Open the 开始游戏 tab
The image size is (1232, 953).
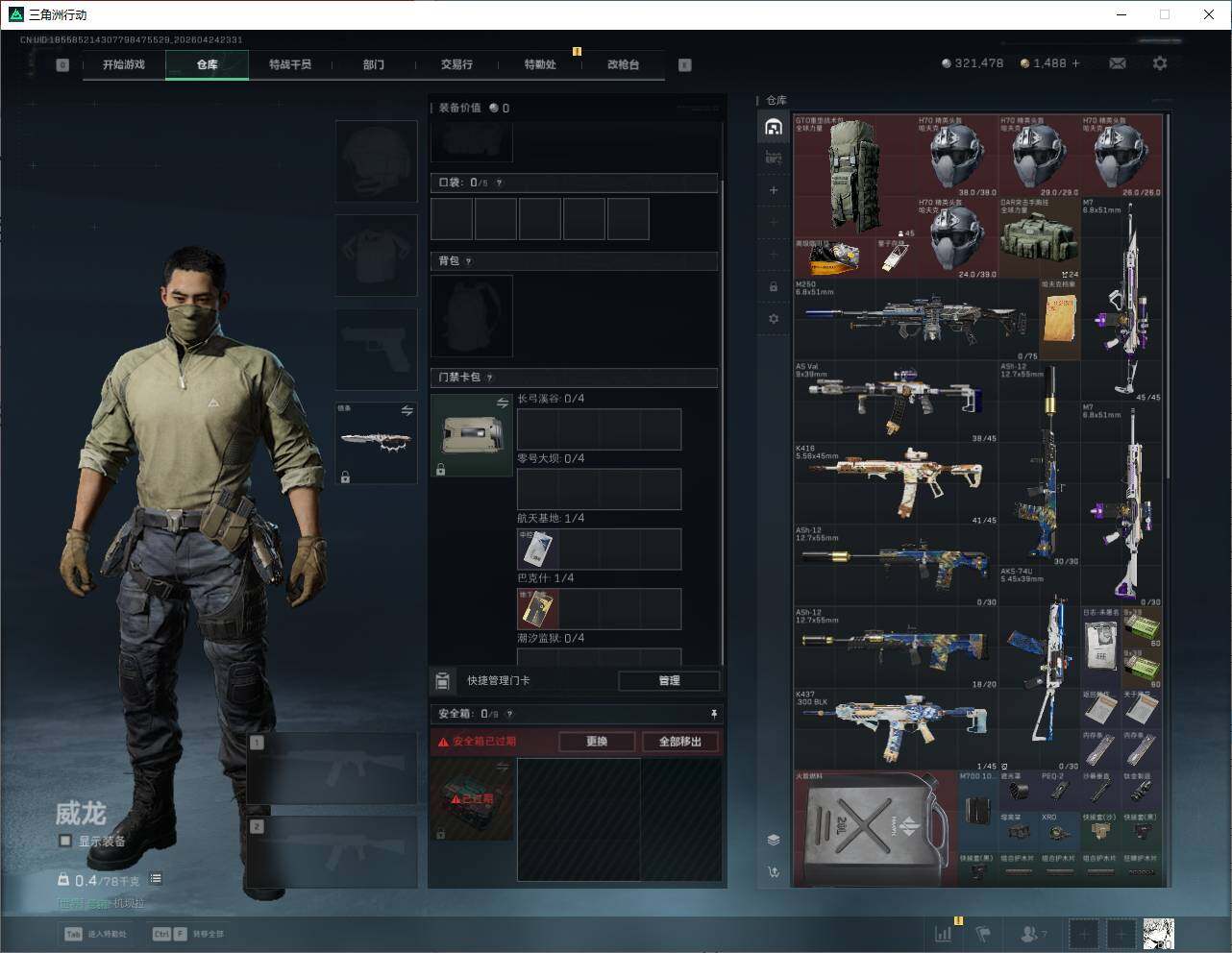[x=124, y=64]
